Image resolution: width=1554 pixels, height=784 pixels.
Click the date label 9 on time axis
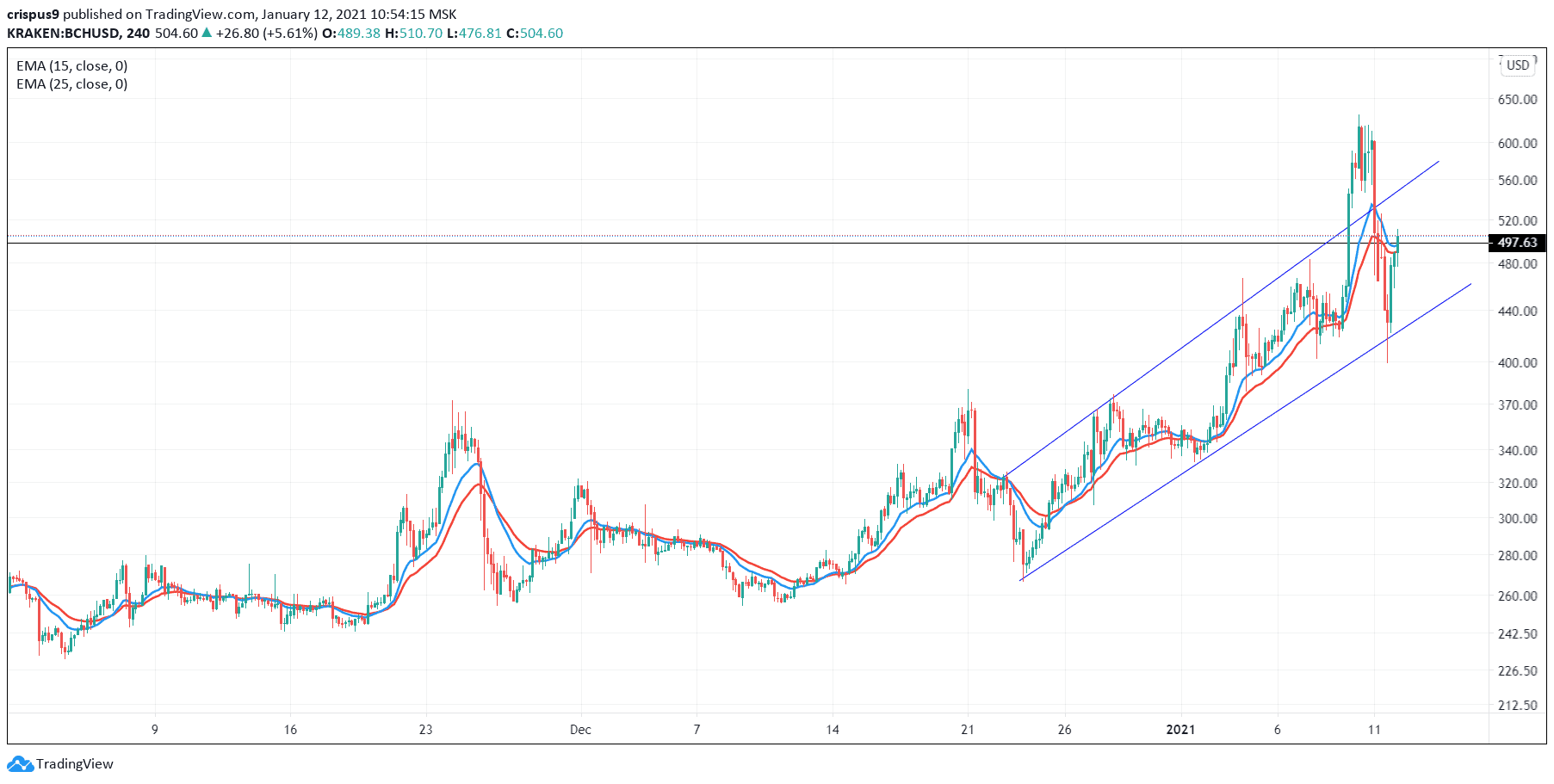(x=155, y=730)
